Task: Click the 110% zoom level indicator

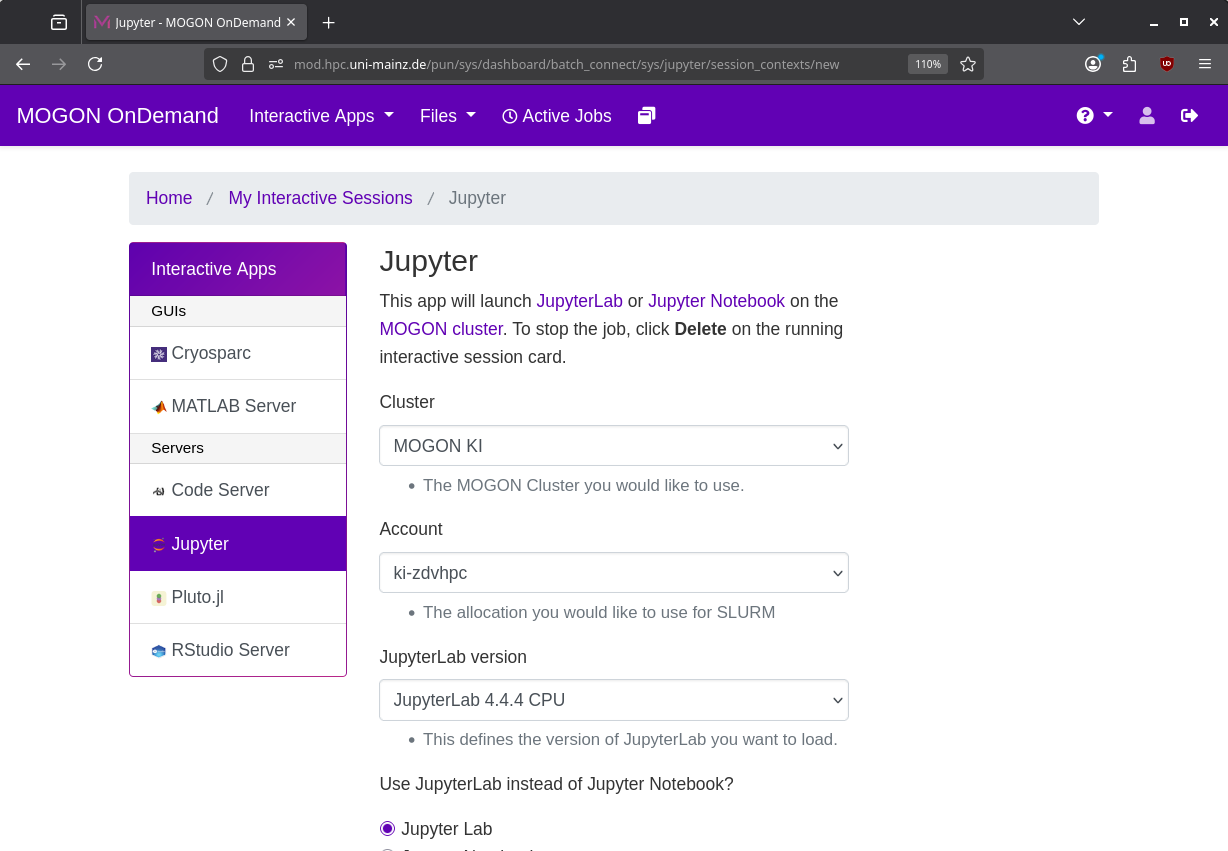Action: pos(928,64)
